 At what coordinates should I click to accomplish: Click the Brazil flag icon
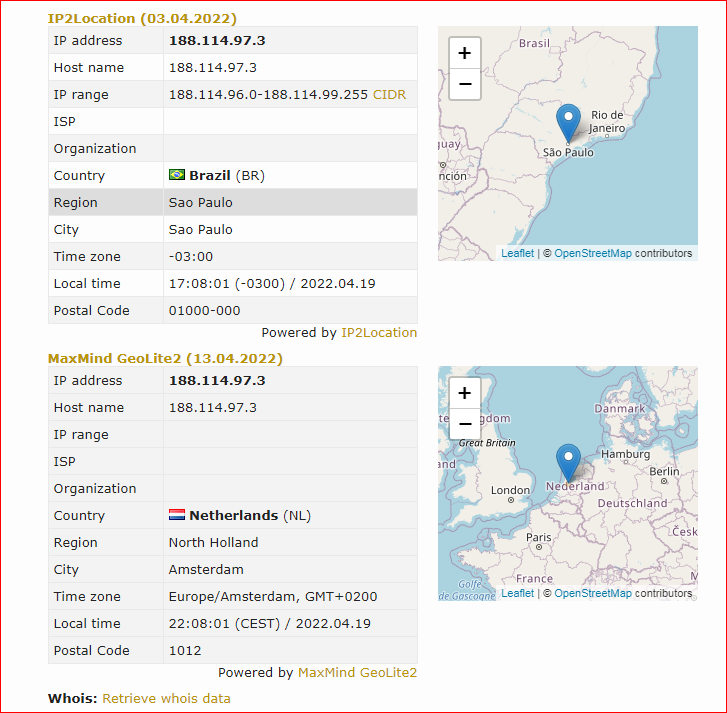click(x=177, y=175)
